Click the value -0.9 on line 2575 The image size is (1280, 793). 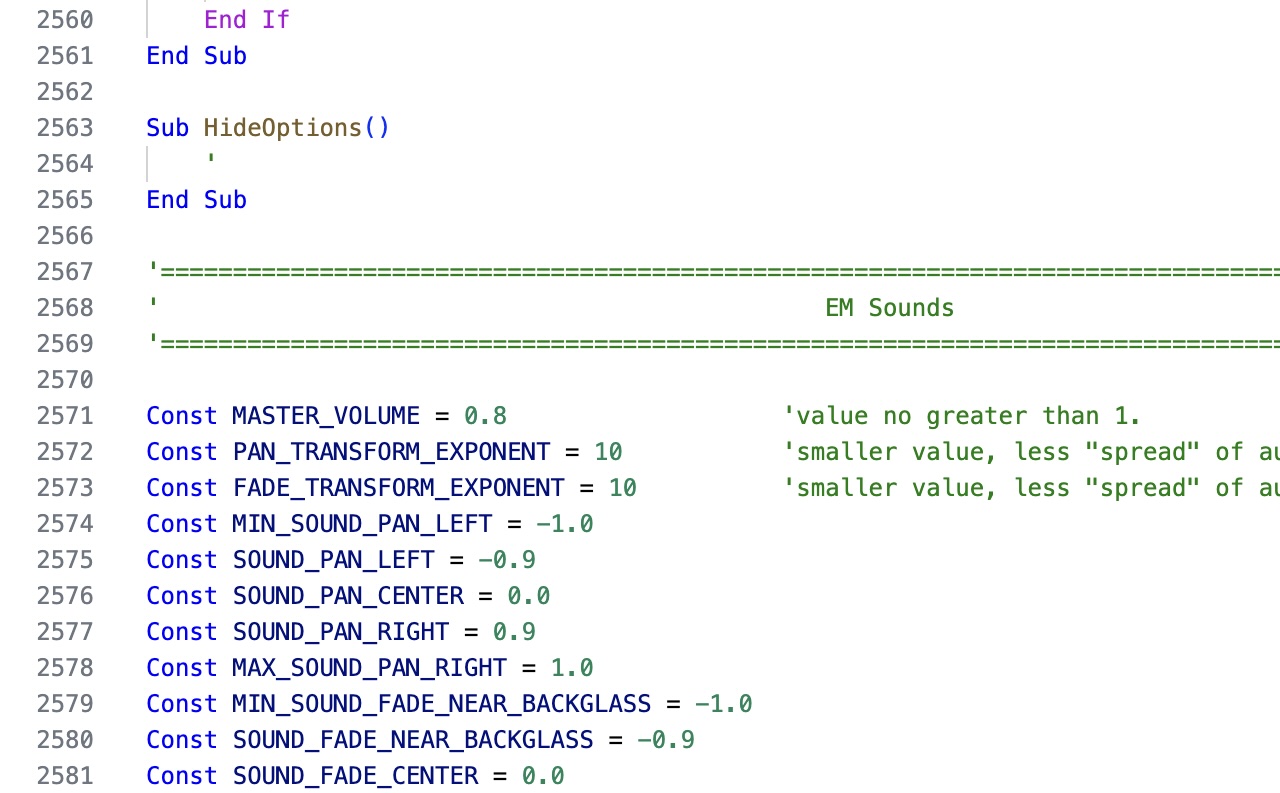click(x=507, y=560)
